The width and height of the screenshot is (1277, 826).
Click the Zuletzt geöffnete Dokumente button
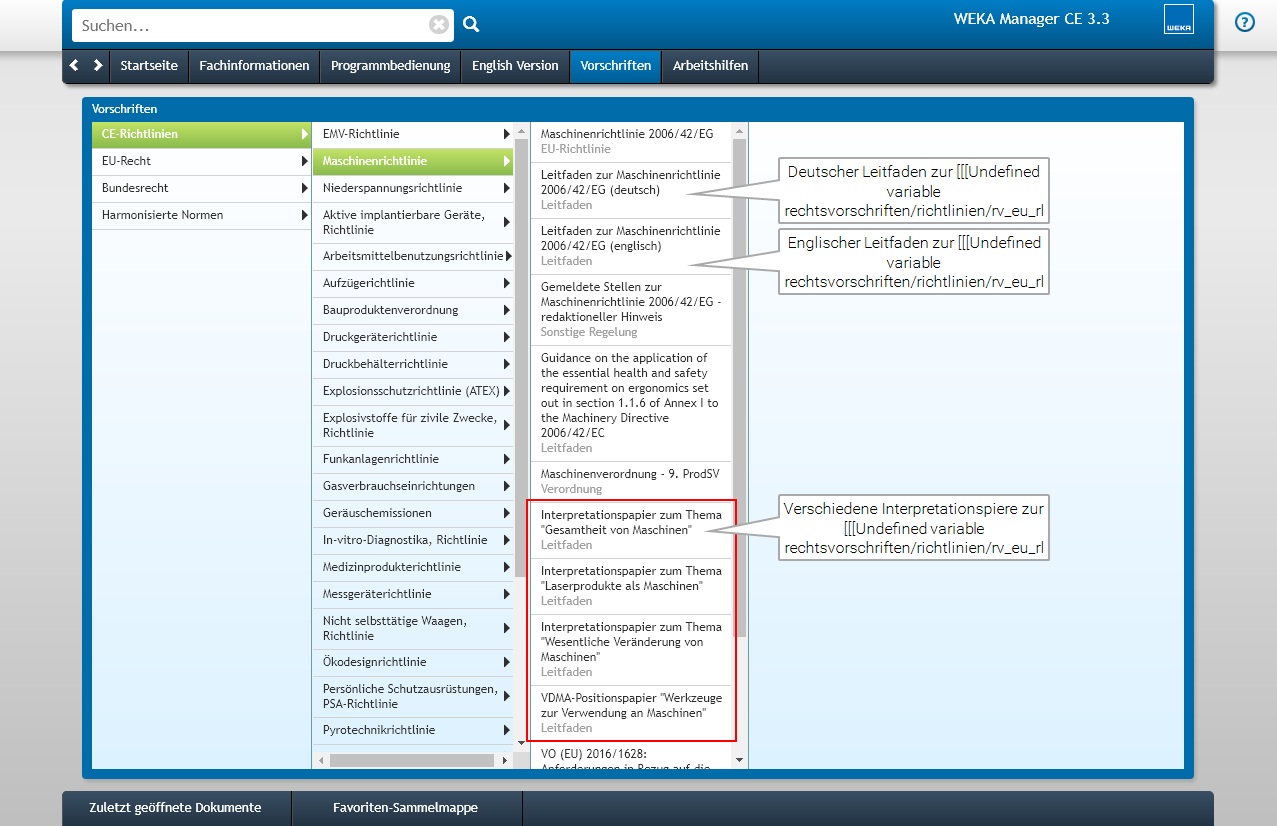click(175, 808)
